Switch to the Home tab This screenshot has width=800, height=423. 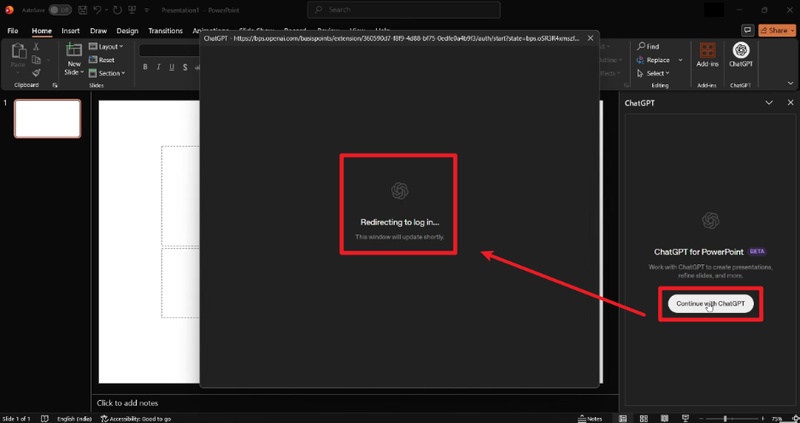(x=41, y=31)
